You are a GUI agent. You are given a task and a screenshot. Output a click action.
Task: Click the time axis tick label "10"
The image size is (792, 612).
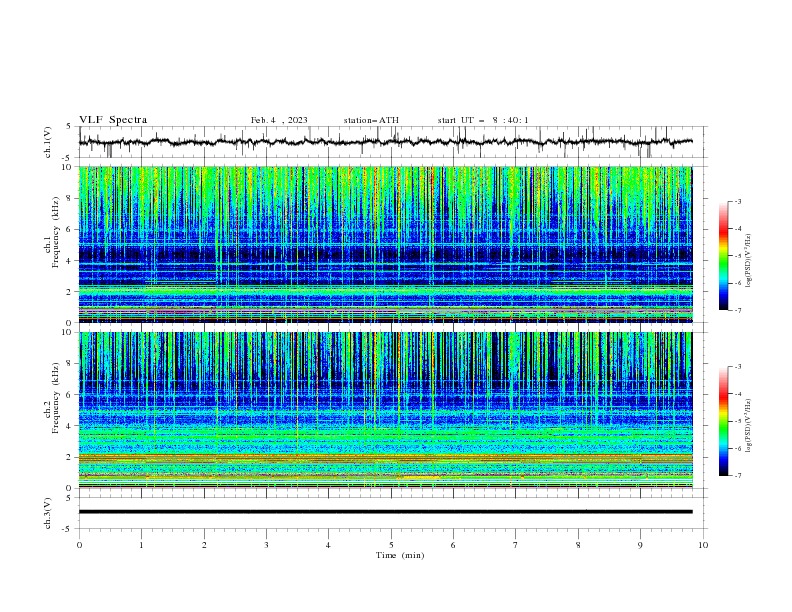[703, 545]
